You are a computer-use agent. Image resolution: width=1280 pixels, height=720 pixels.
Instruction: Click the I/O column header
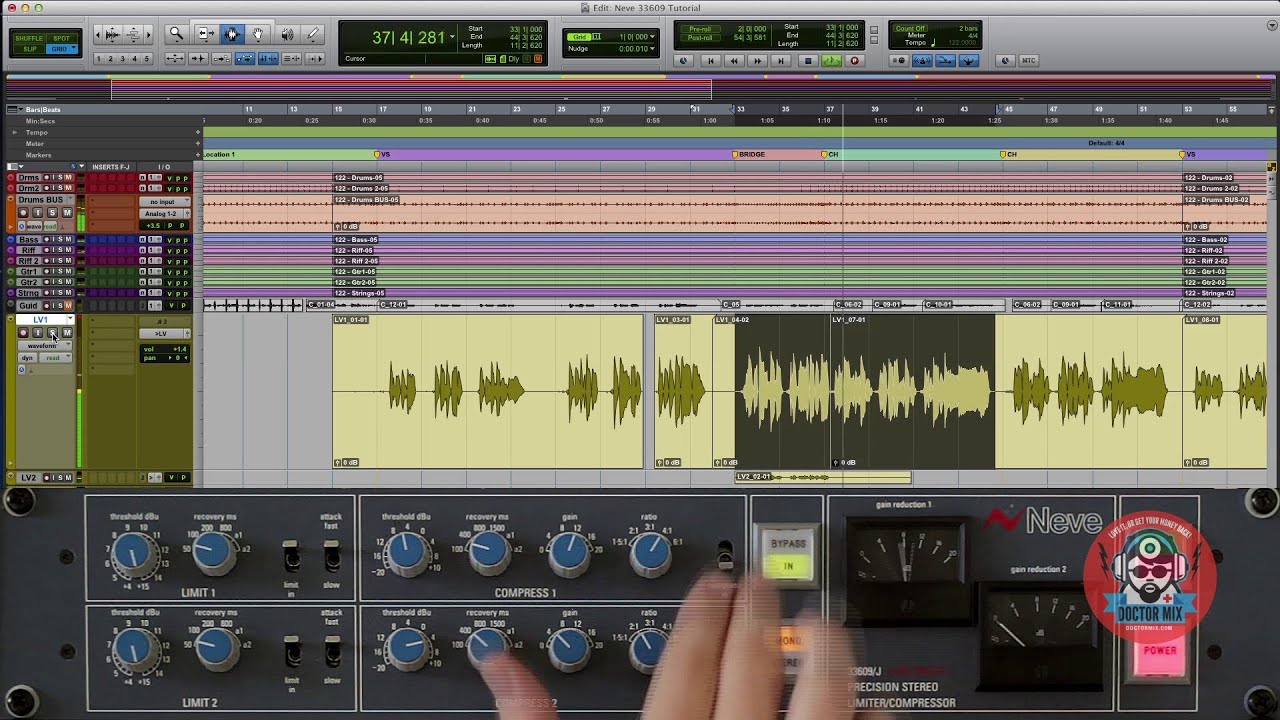click(163, 167)
